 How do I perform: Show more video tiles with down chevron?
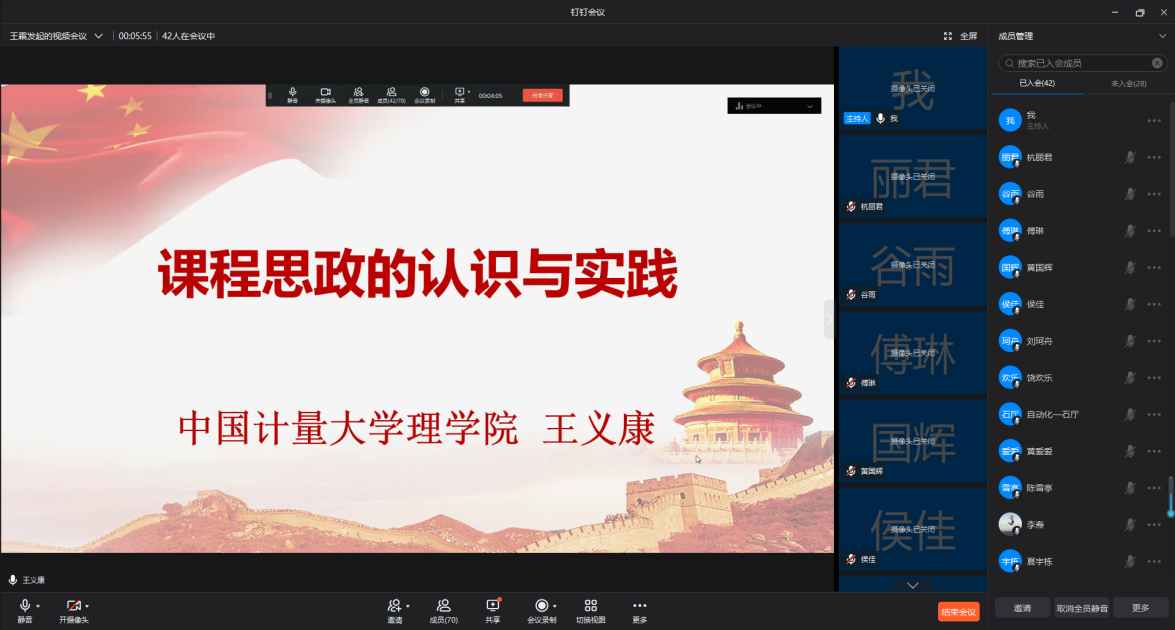coord(912,585)
